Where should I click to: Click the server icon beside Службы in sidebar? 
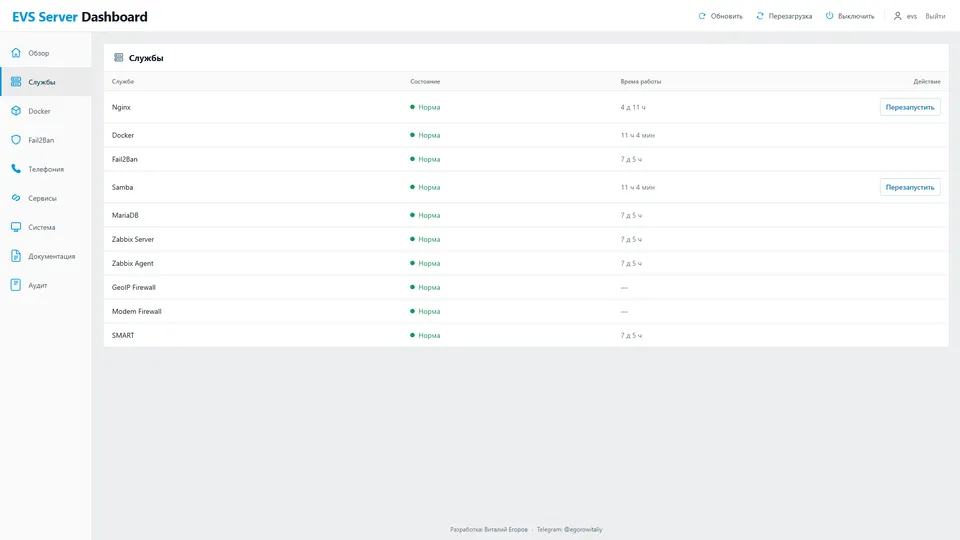click(16, 81)
